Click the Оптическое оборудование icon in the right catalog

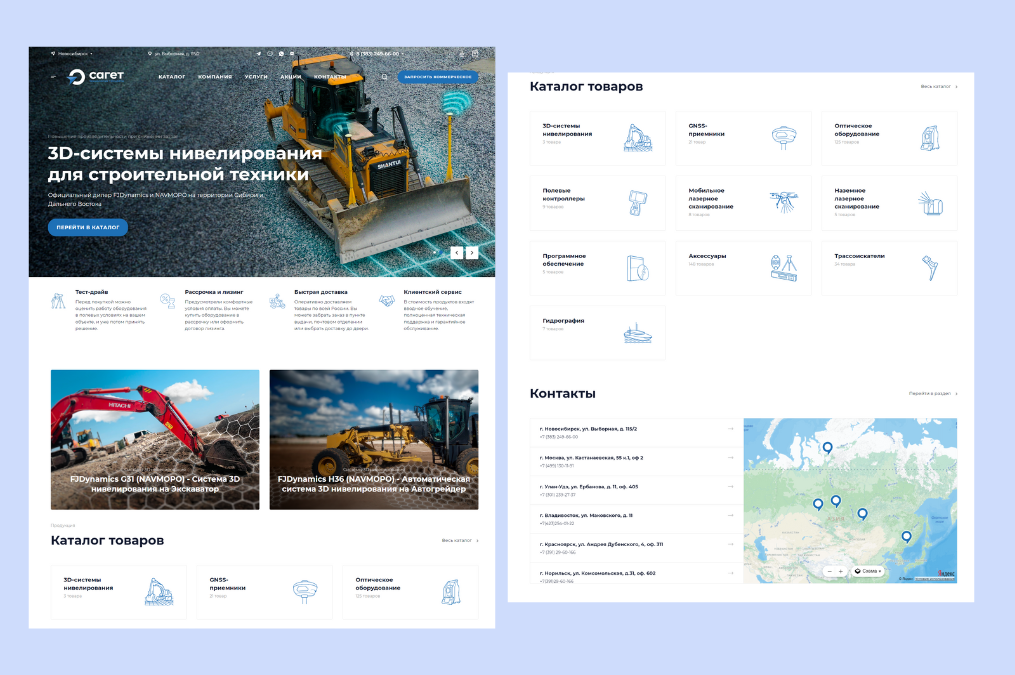click(930, 138)
